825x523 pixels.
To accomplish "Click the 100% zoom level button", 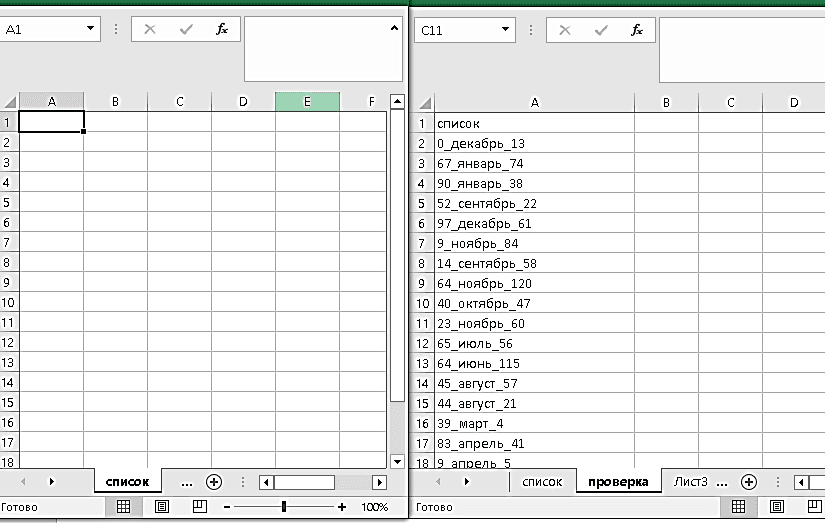I will [x=374, y=507].
